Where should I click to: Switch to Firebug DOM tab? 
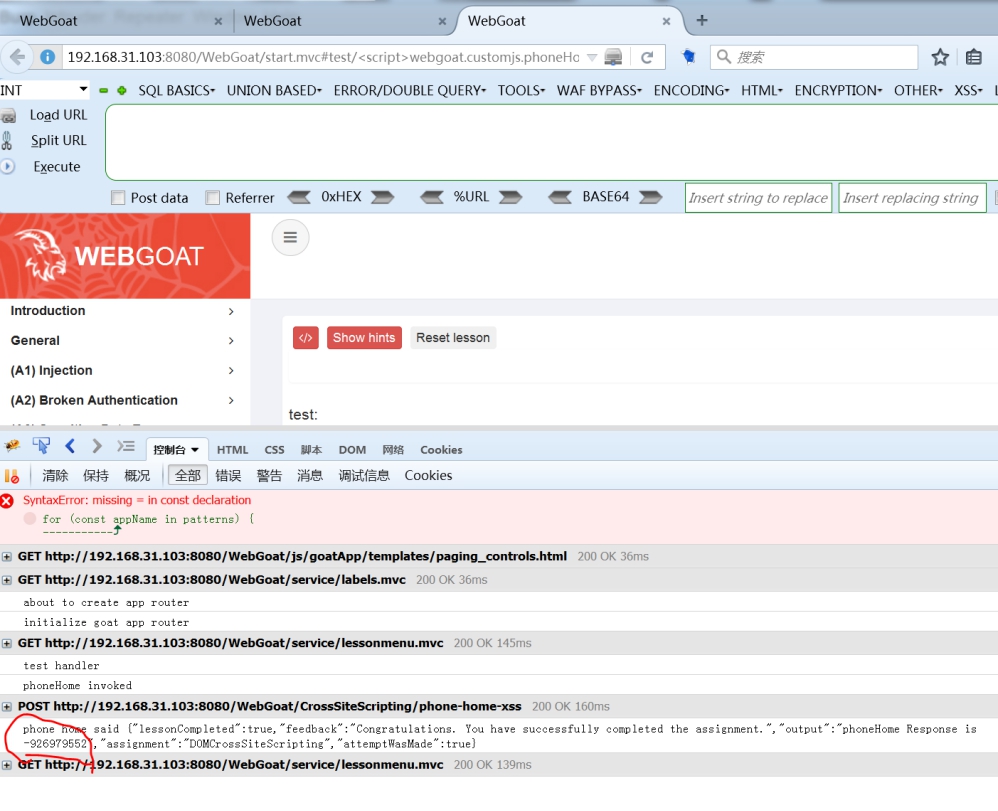[x=352, y=450]
